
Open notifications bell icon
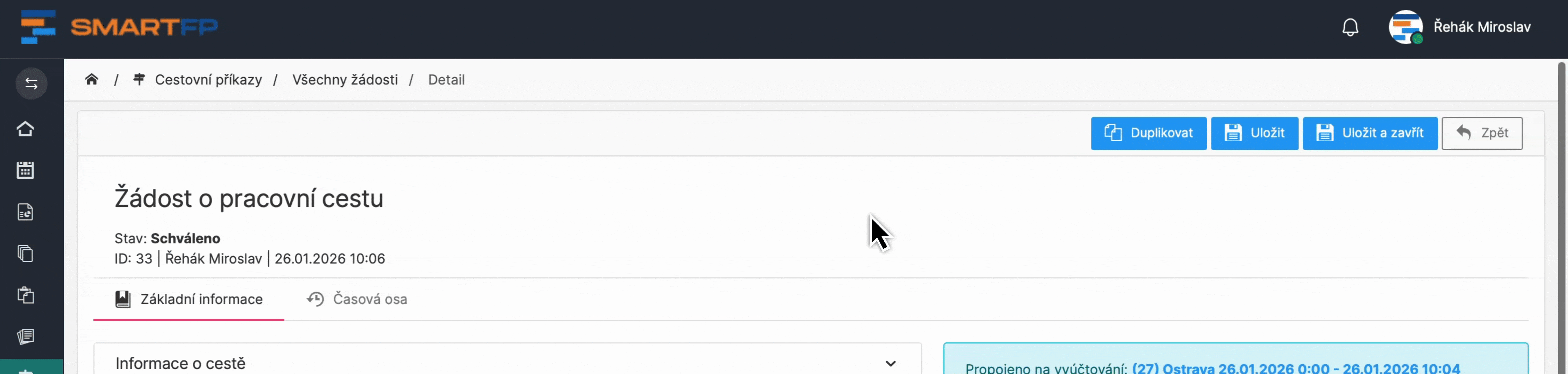pos(1350,27)
